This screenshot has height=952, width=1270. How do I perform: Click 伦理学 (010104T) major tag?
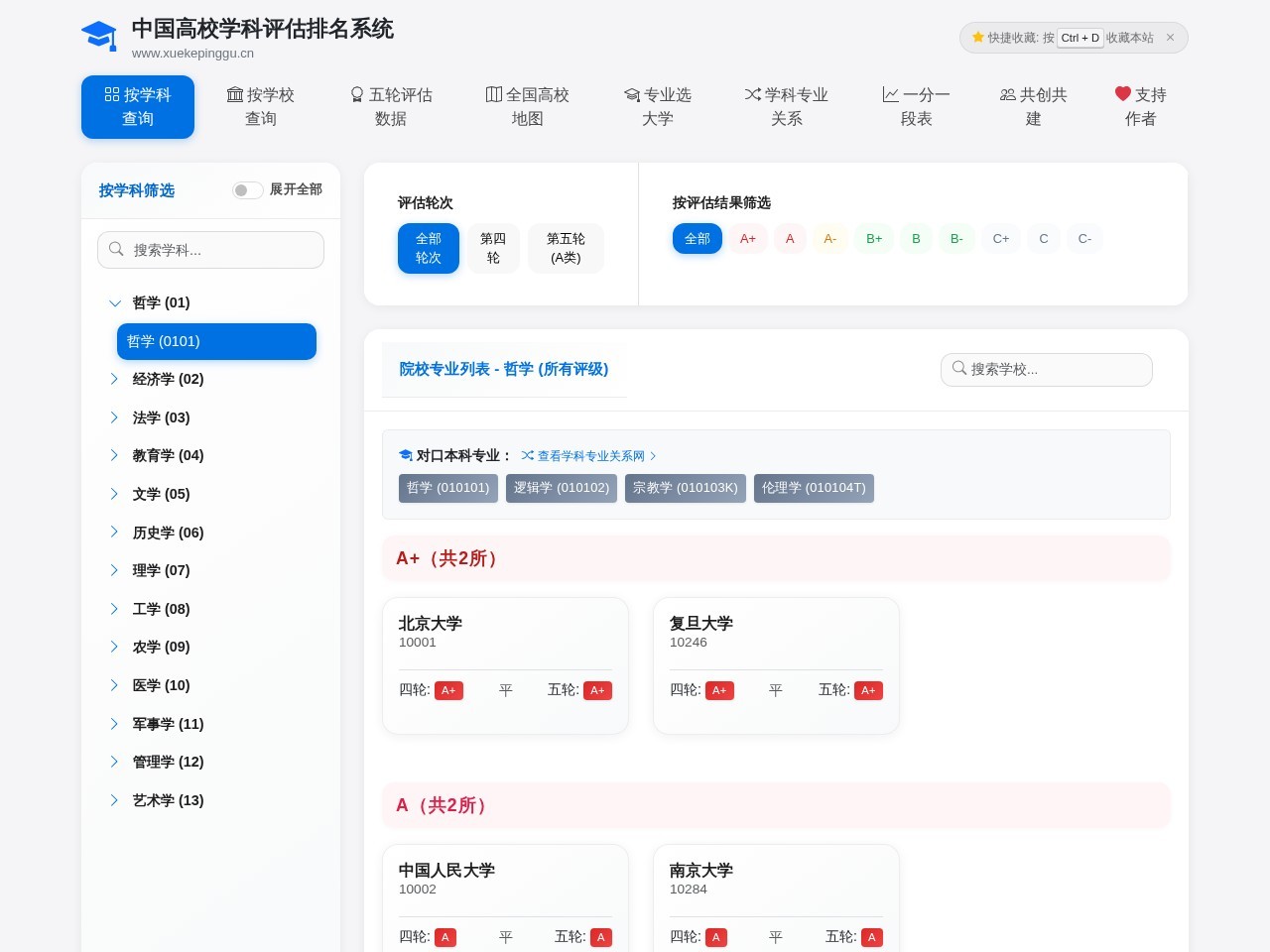(814, 488)
